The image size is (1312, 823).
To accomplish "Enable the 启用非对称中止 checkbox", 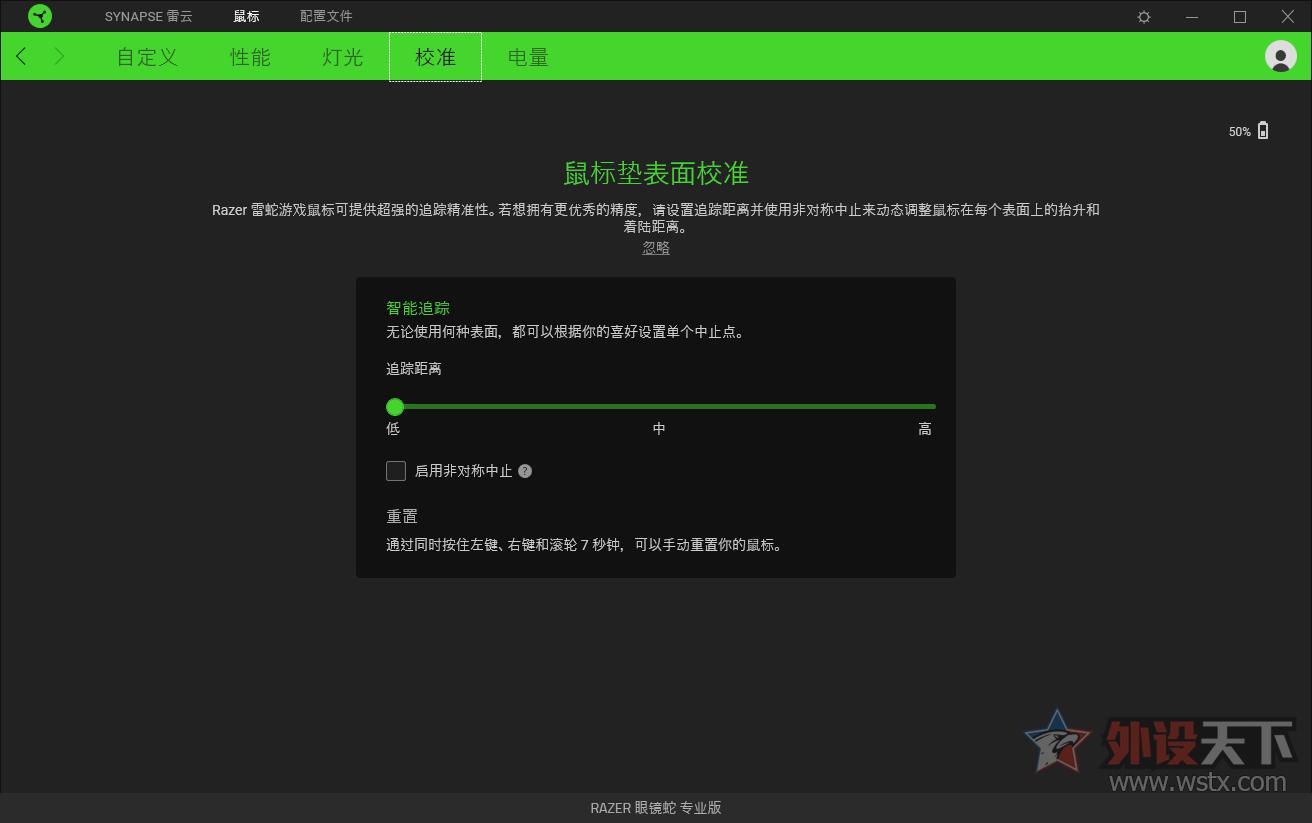I will pos(396,471).
